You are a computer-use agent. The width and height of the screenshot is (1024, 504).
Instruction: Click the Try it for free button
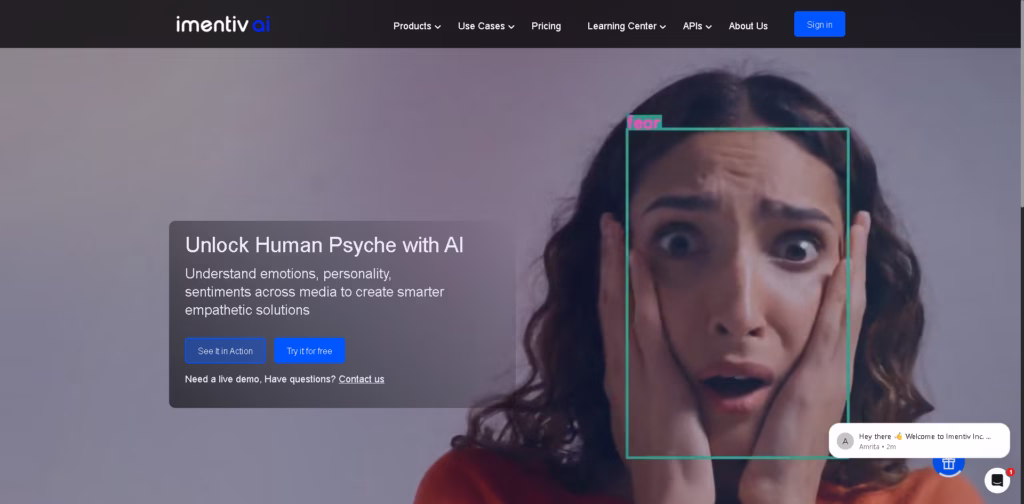pos(309,351)
